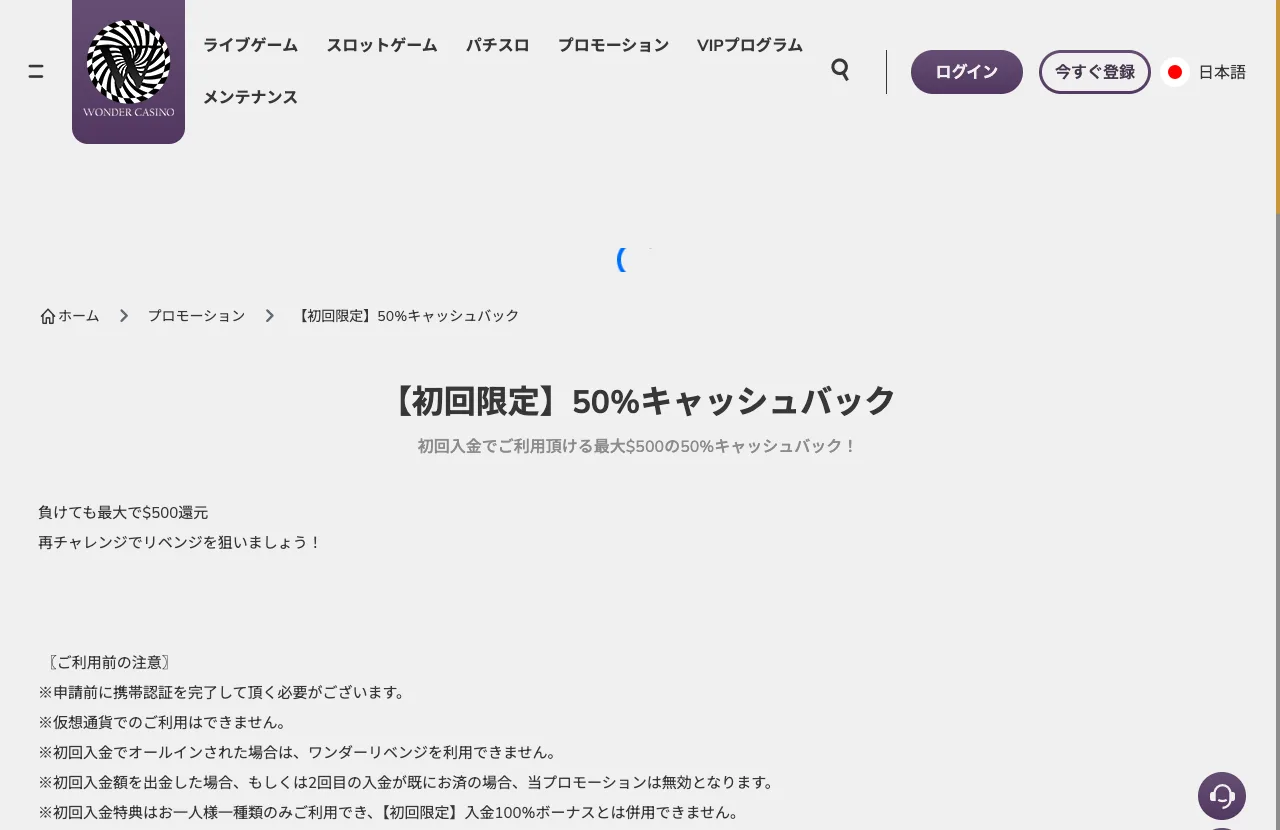The image size is (1280, 830).
Task: Open the 日本語 language selector
Action: (1222, 72)
